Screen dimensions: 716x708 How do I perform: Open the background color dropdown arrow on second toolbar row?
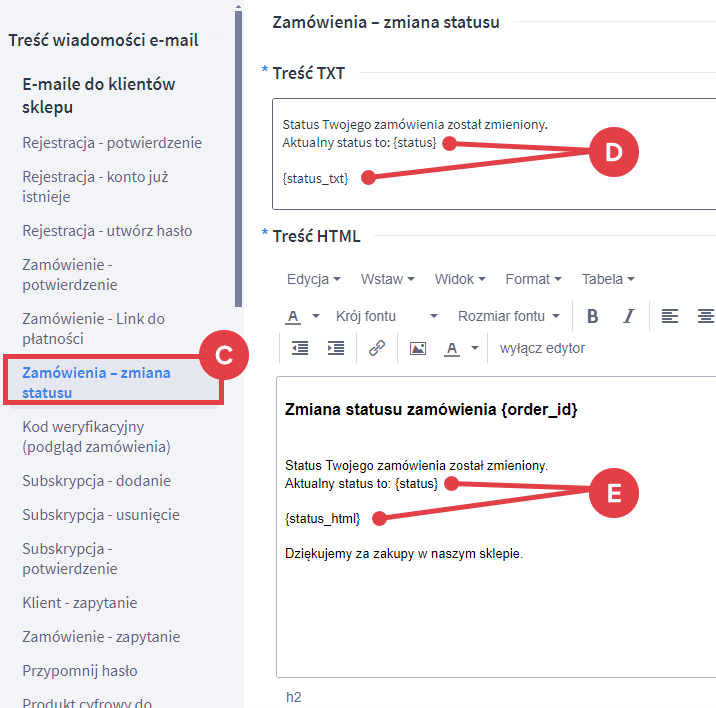tap(475, 349)
